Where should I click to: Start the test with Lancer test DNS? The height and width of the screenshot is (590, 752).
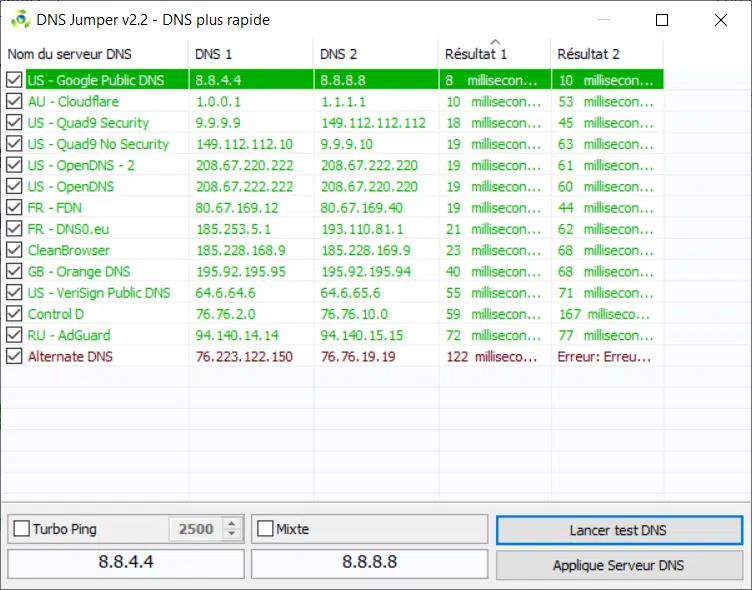click(619, 530)
